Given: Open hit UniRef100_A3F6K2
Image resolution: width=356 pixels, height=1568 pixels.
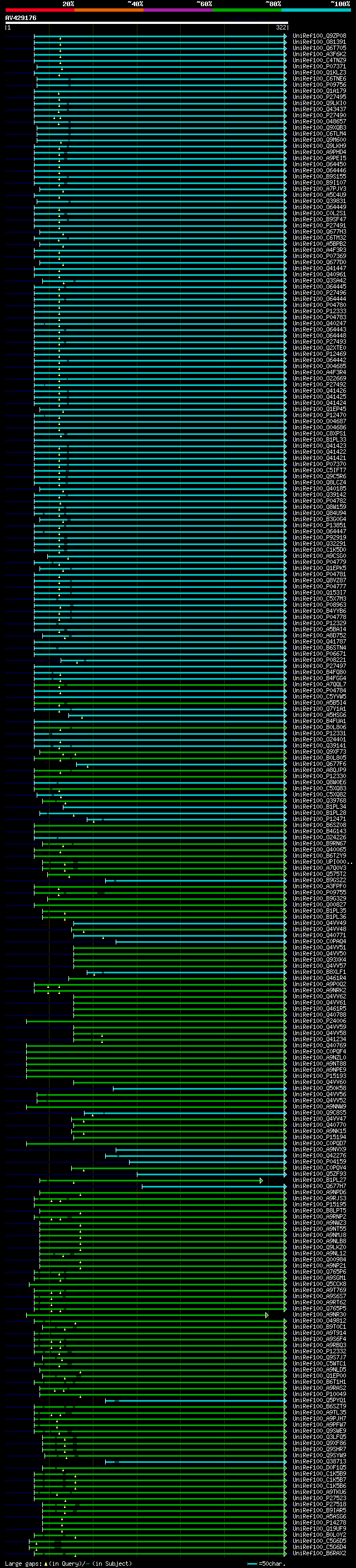Looking at the screenshot, I should click(x=319, y=54).
